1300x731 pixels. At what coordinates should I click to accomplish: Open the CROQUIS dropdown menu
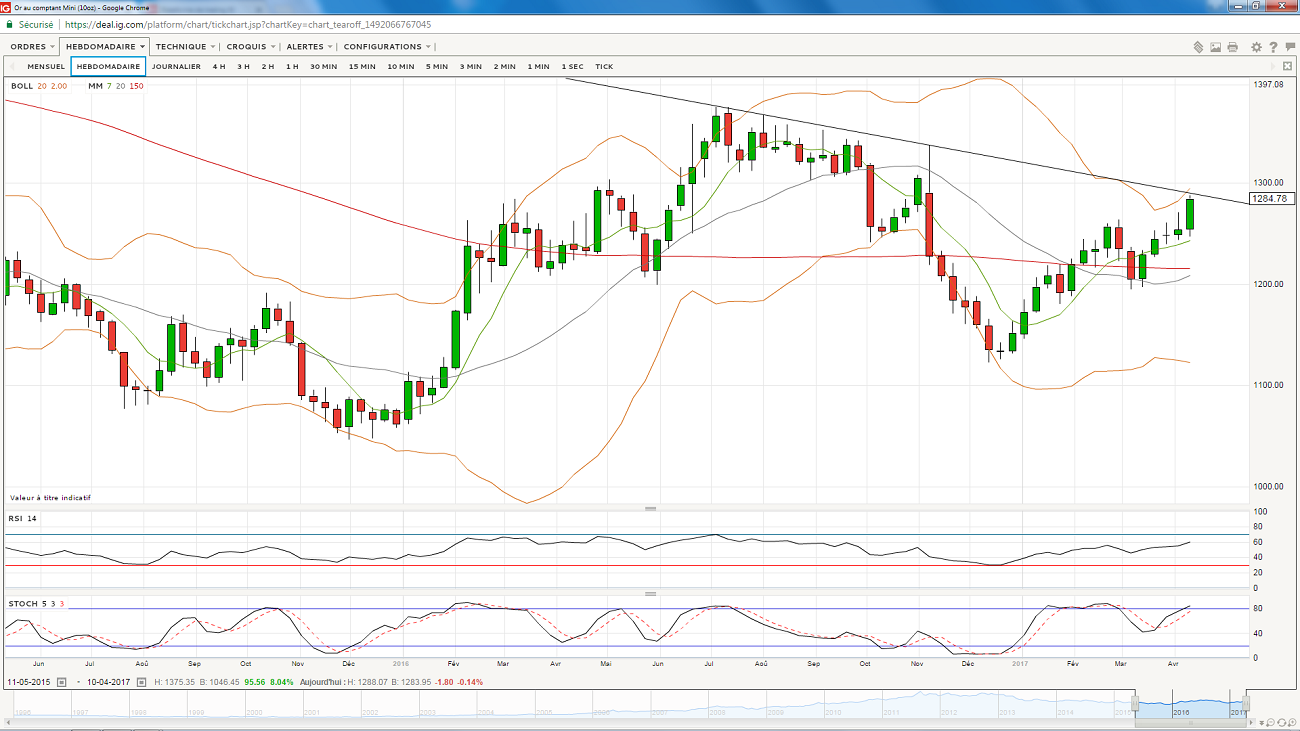[251, 47]
